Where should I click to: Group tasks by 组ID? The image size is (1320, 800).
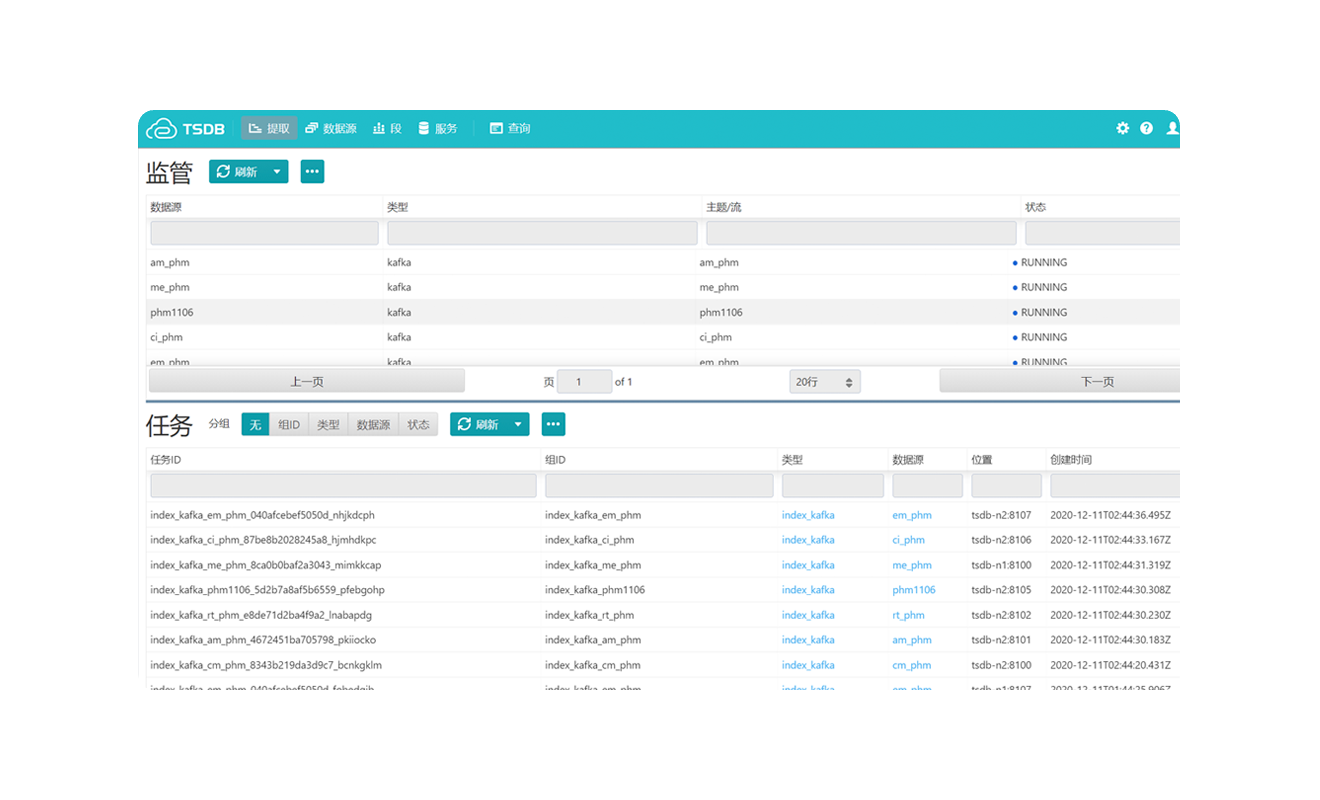pos(289,425)
